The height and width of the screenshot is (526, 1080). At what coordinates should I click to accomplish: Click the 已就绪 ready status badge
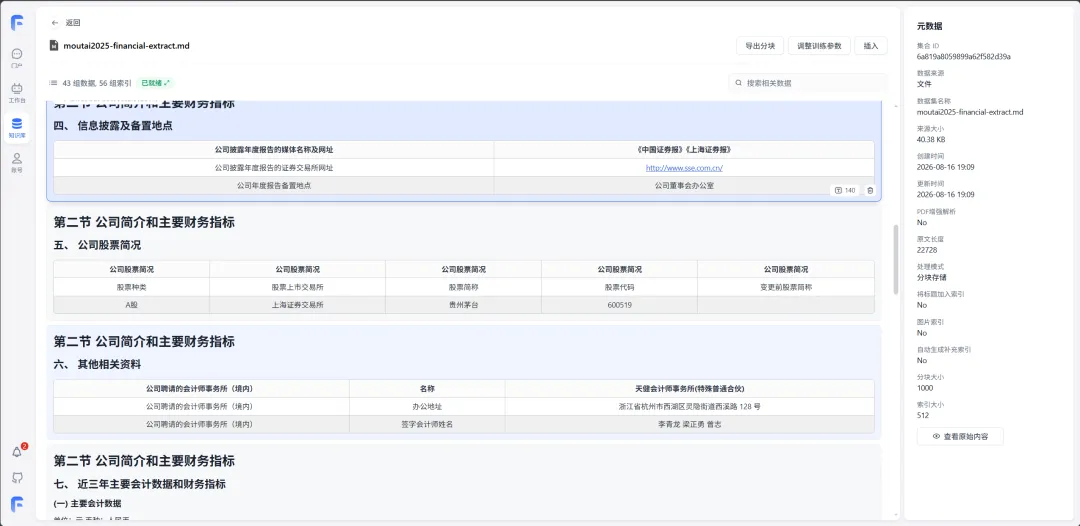pos(155,83)
